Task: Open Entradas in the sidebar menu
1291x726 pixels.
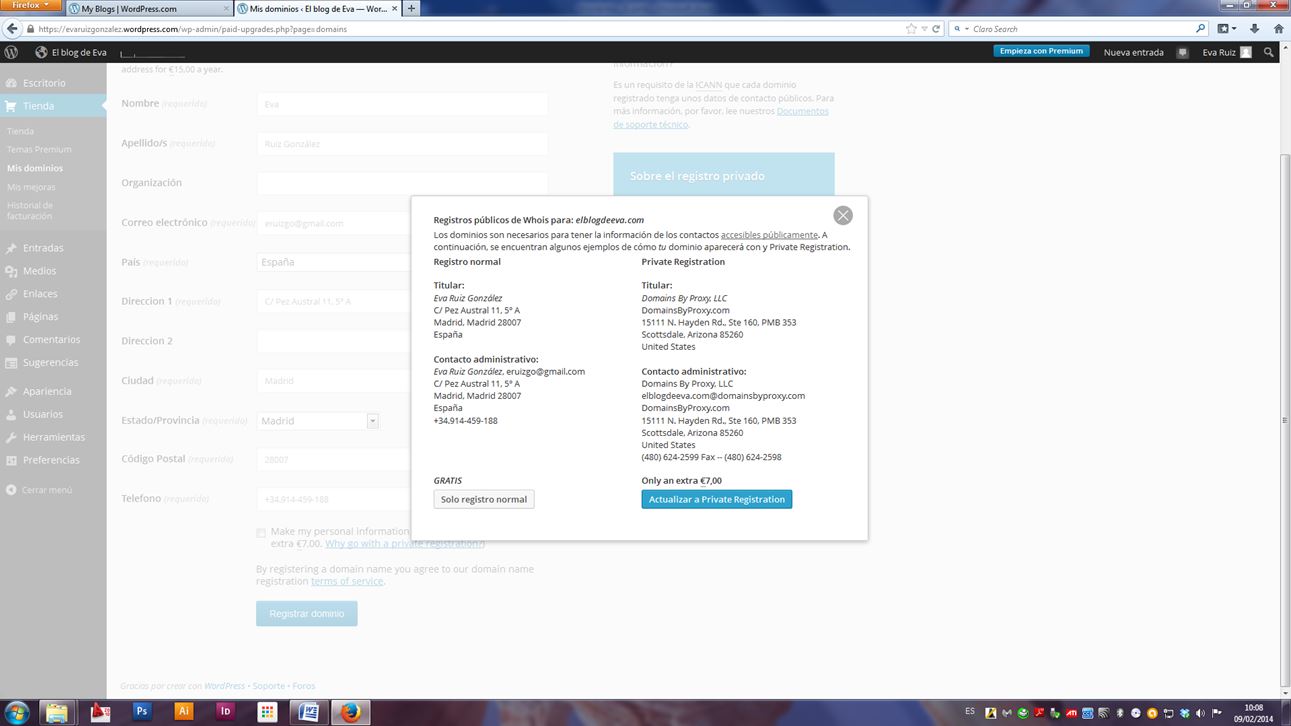Action: [43, 248]
